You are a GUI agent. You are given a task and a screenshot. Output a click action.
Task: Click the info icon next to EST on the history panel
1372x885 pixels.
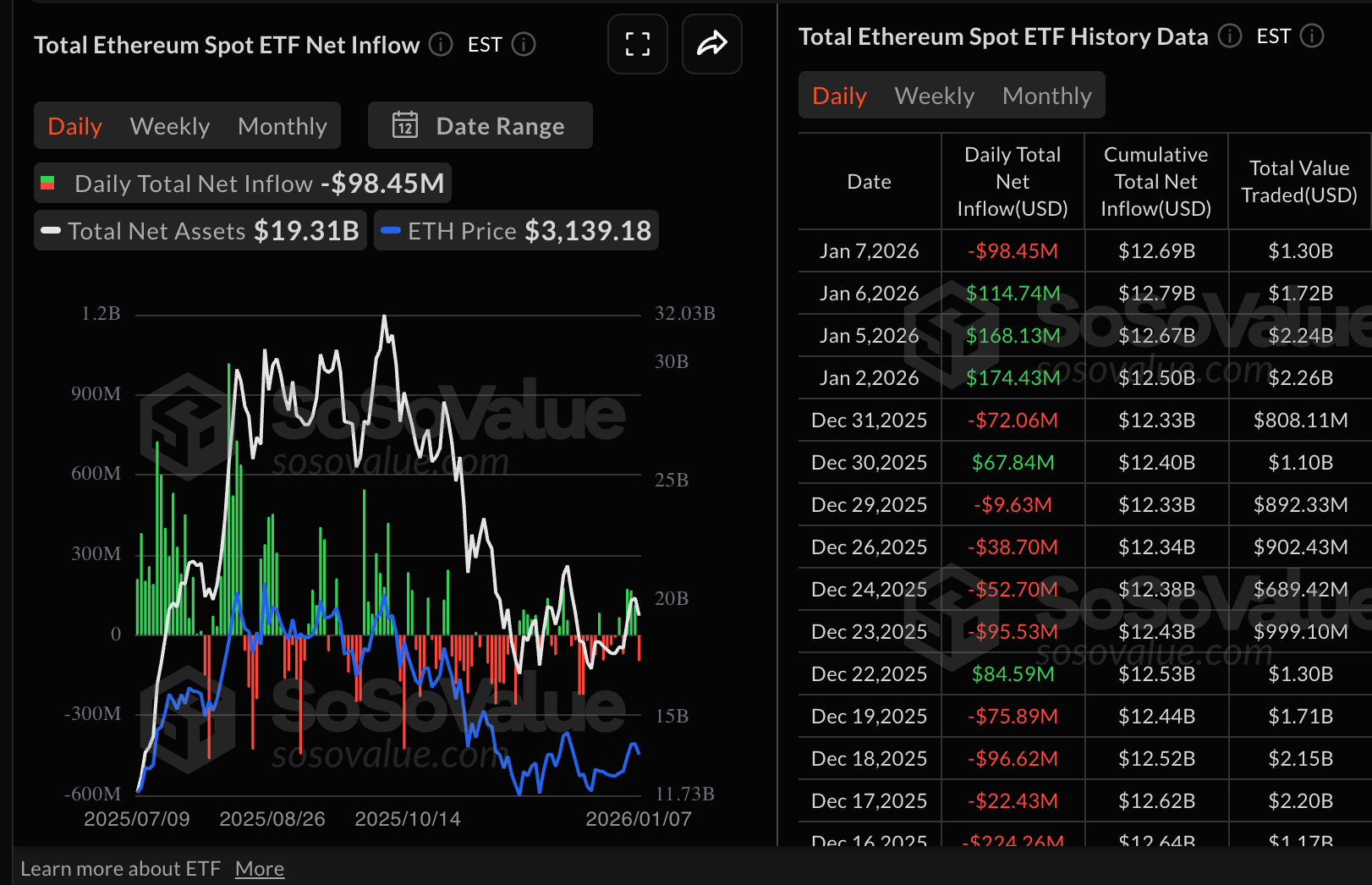click(1312, 36)
